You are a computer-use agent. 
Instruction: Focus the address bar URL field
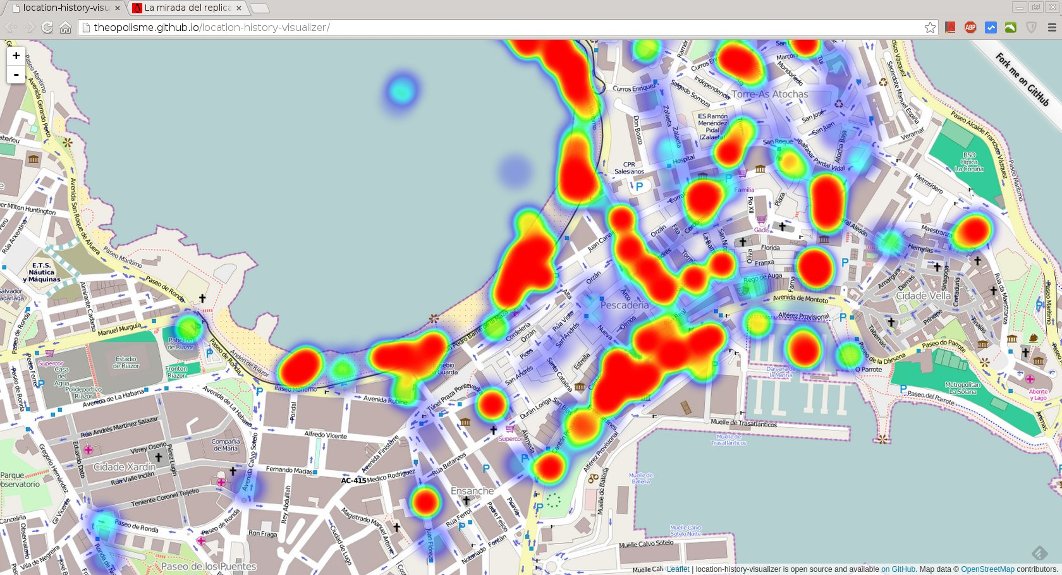508,27
